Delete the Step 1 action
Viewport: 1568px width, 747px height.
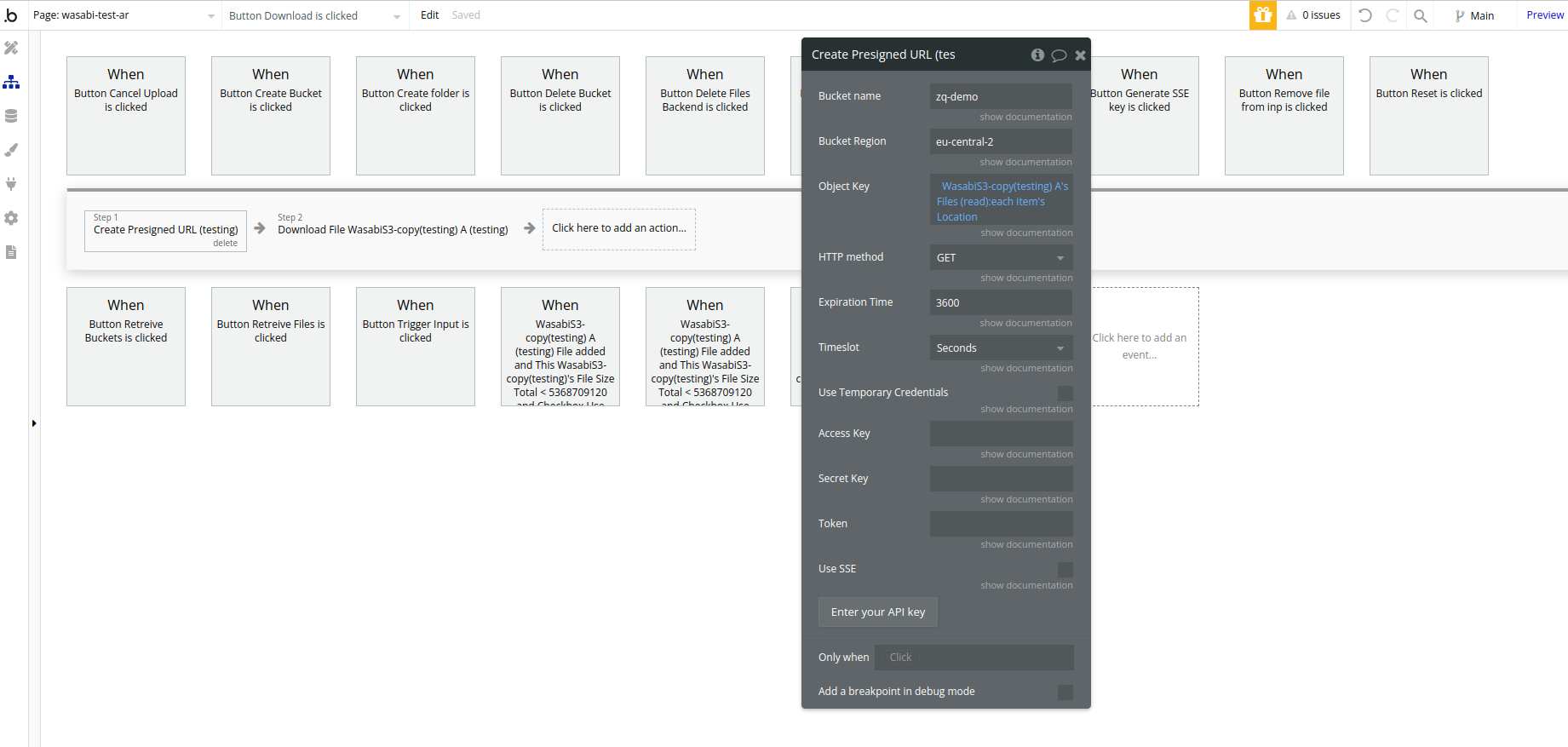pos(225,244)
